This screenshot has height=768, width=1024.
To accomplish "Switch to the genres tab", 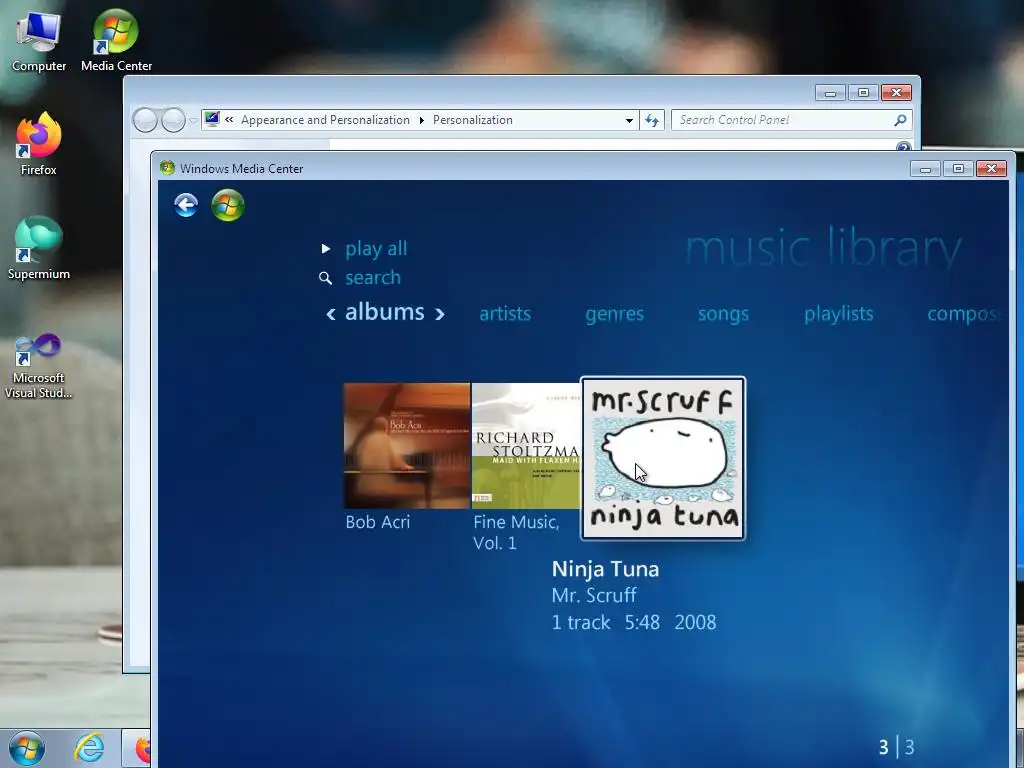I will (615, 314).
